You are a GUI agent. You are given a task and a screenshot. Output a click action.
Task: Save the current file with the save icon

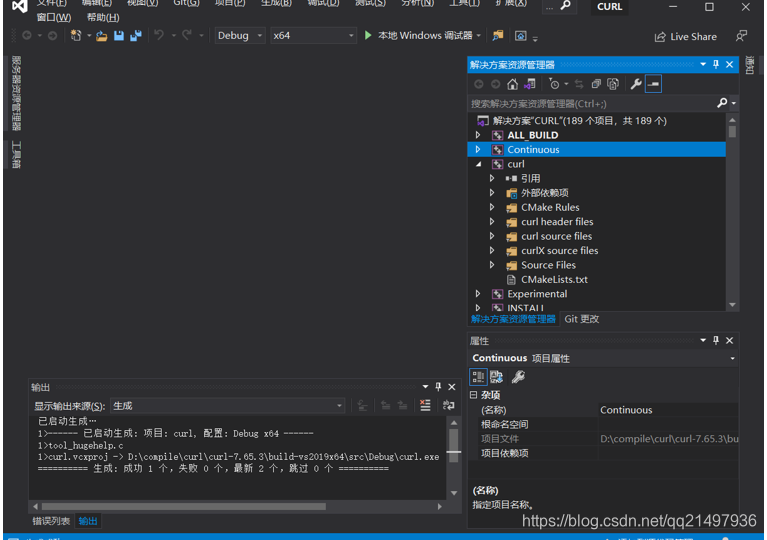coord(119,36)
